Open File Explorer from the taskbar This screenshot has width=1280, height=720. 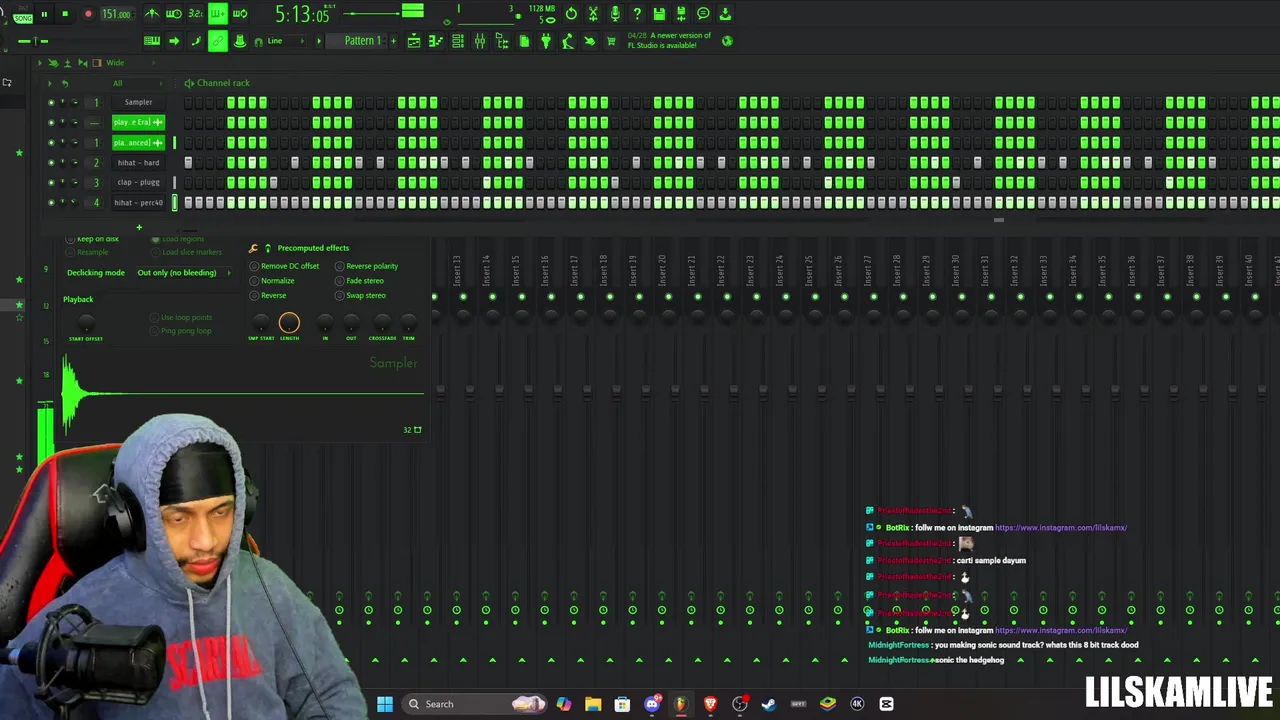[593, 704]
